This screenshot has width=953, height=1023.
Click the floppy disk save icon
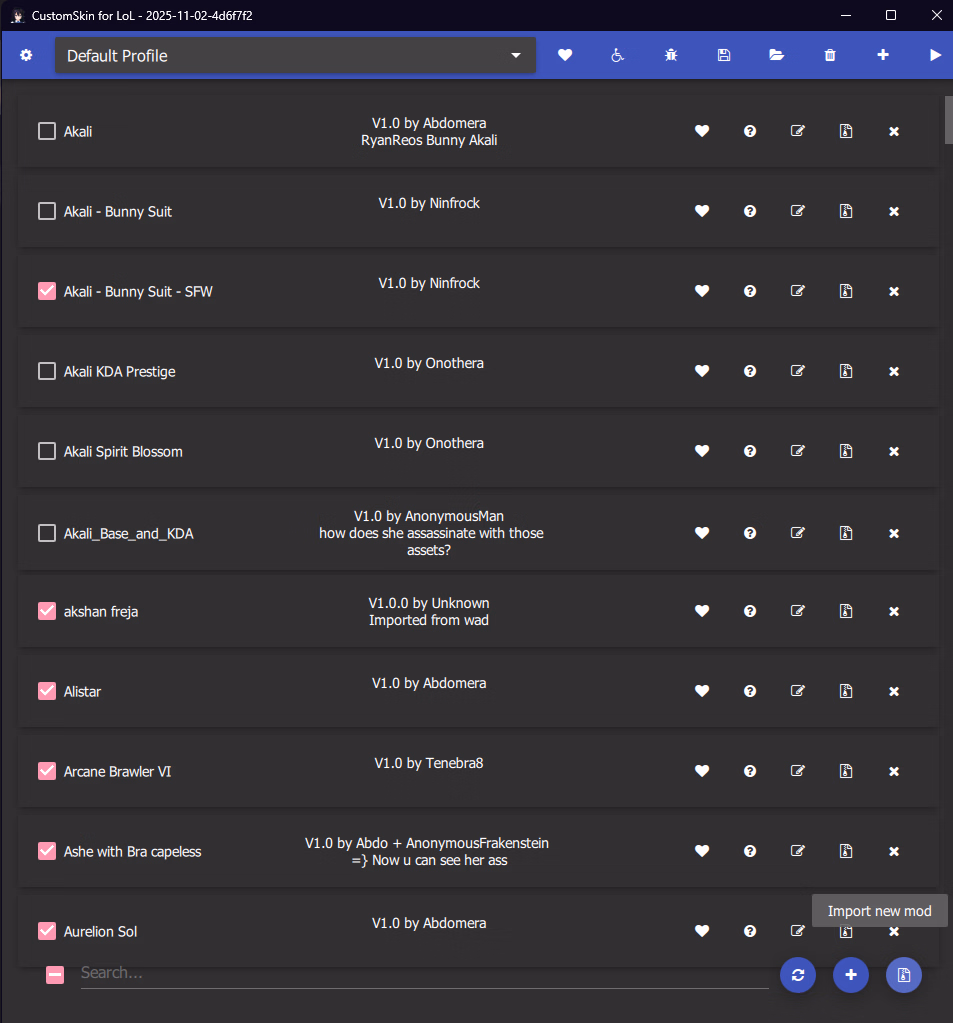click(724, 55)
